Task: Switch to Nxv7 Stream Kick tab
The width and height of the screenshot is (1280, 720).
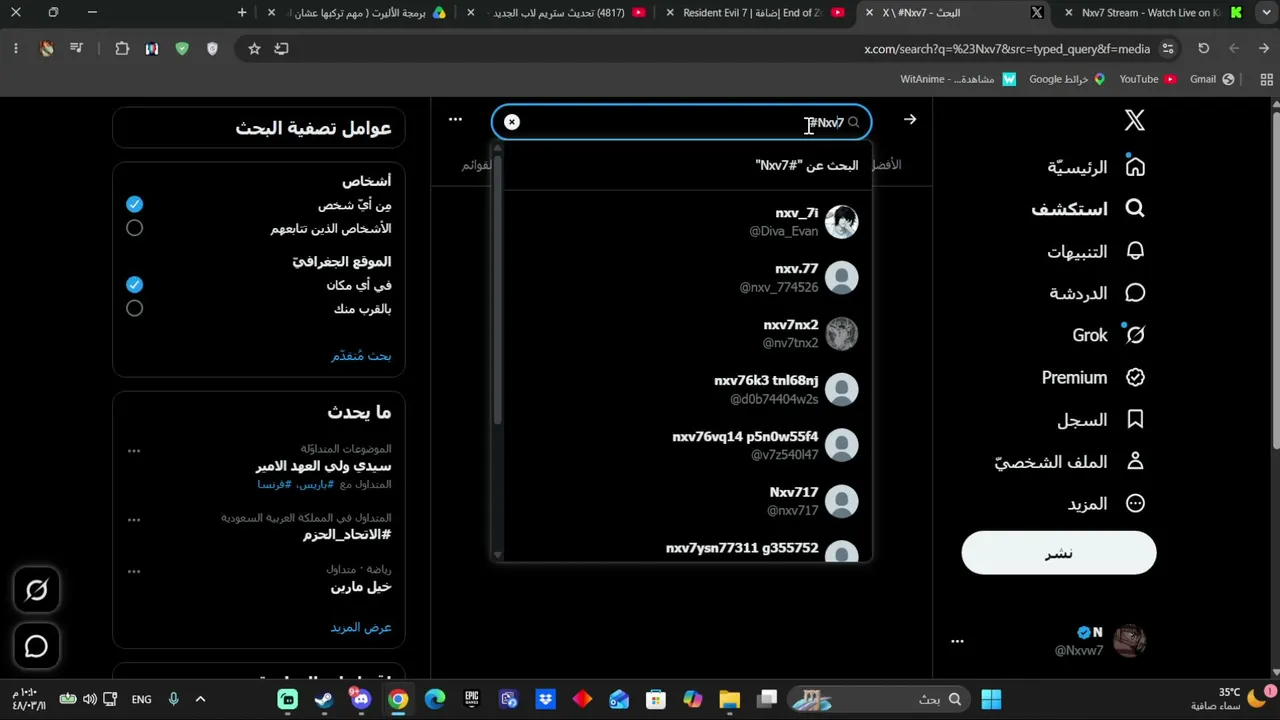Action: [1153, 13]
